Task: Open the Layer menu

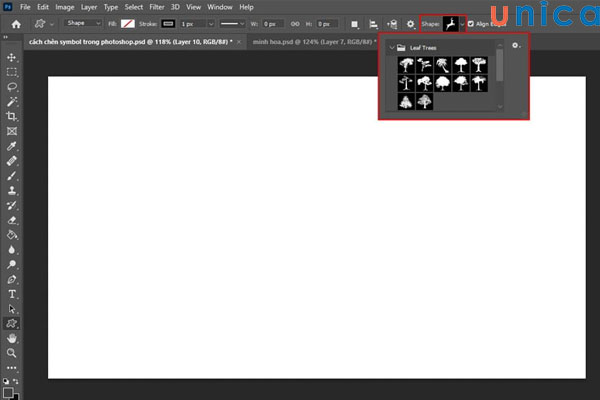Action: (87, 7)
